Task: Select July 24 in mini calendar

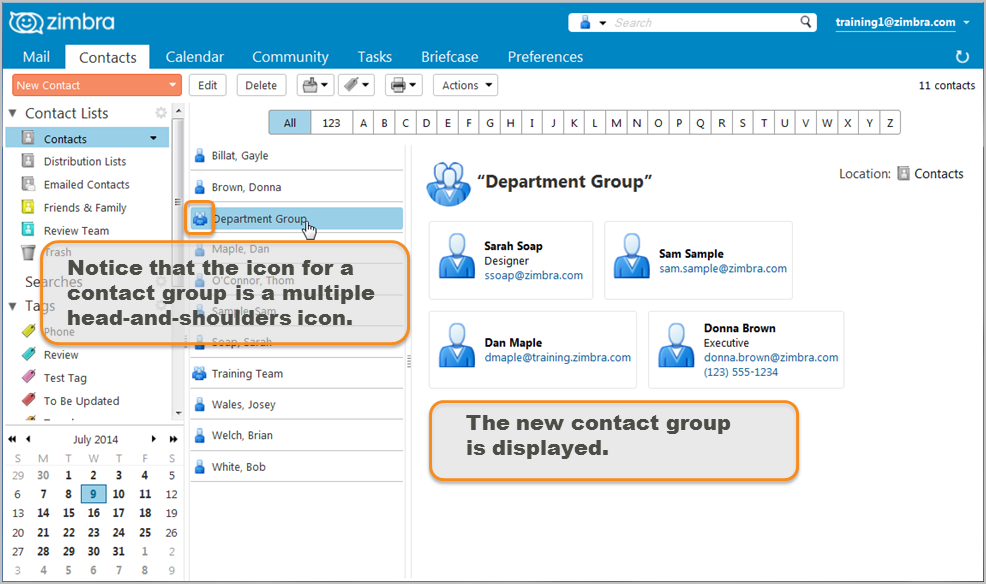Action: point(119,532)
